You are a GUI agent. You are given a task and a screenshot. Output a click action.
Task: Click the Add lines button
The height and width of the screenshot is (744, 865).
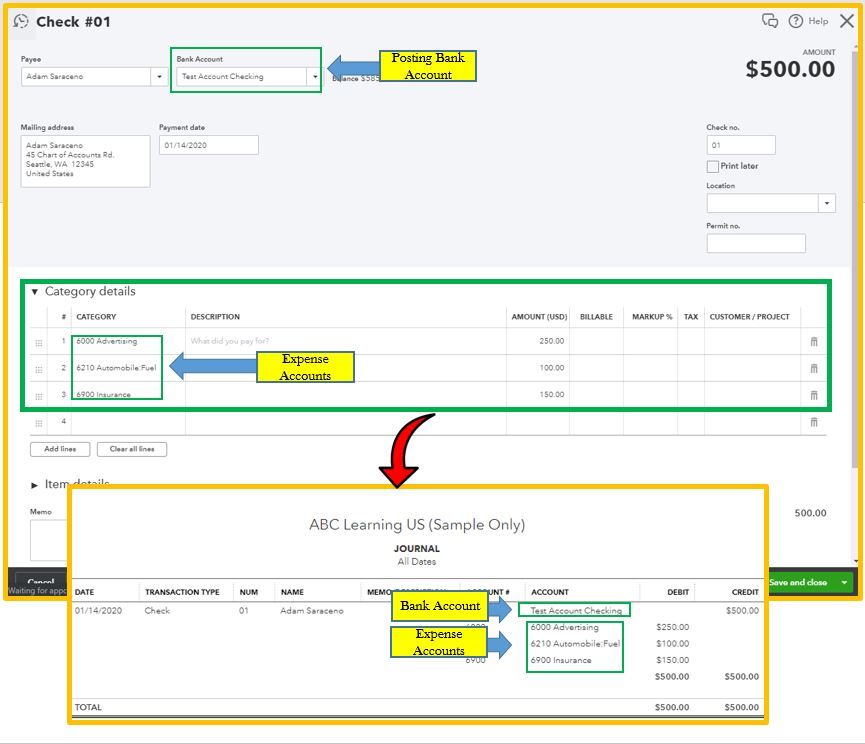point(60,449)
